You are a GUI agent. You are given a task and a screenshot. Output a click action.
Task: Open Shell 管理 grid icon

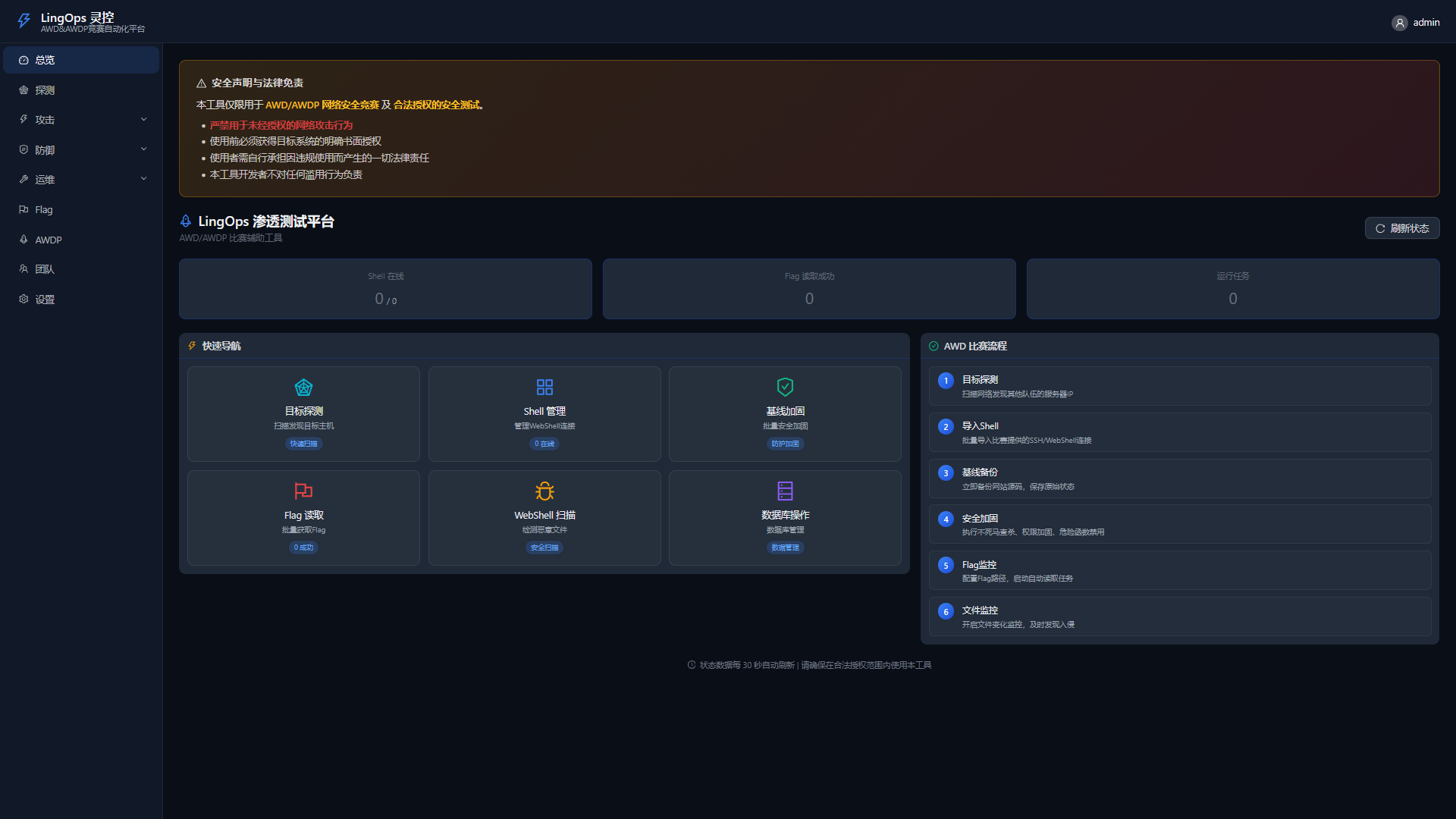click(544, 388)
